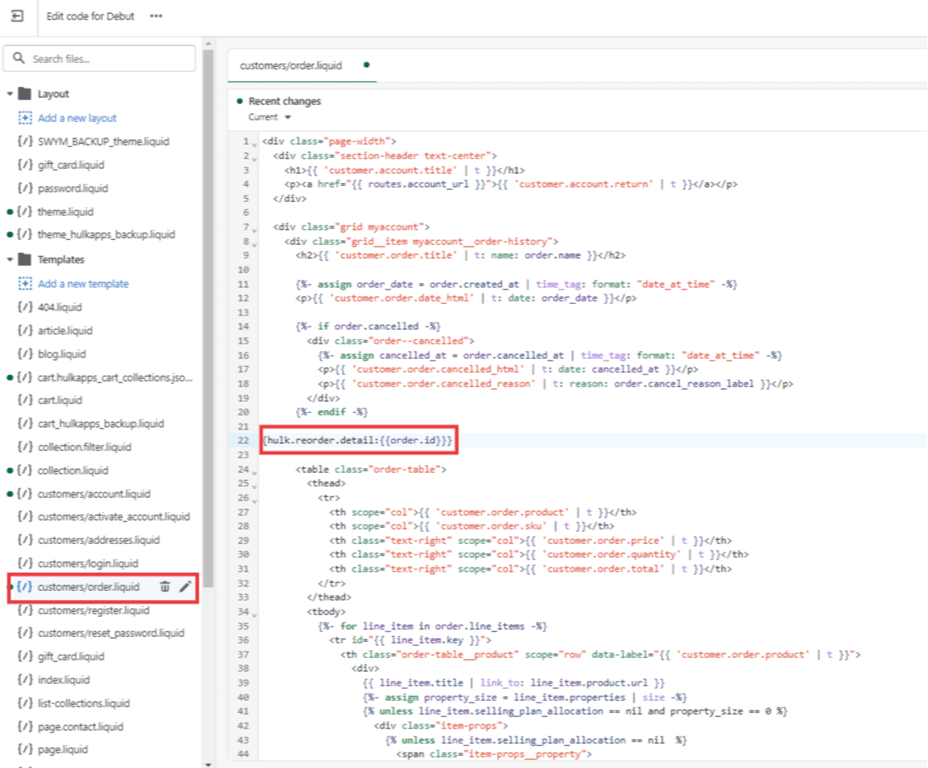
Task: Open collection.liquid template
Action: (73, 470)
